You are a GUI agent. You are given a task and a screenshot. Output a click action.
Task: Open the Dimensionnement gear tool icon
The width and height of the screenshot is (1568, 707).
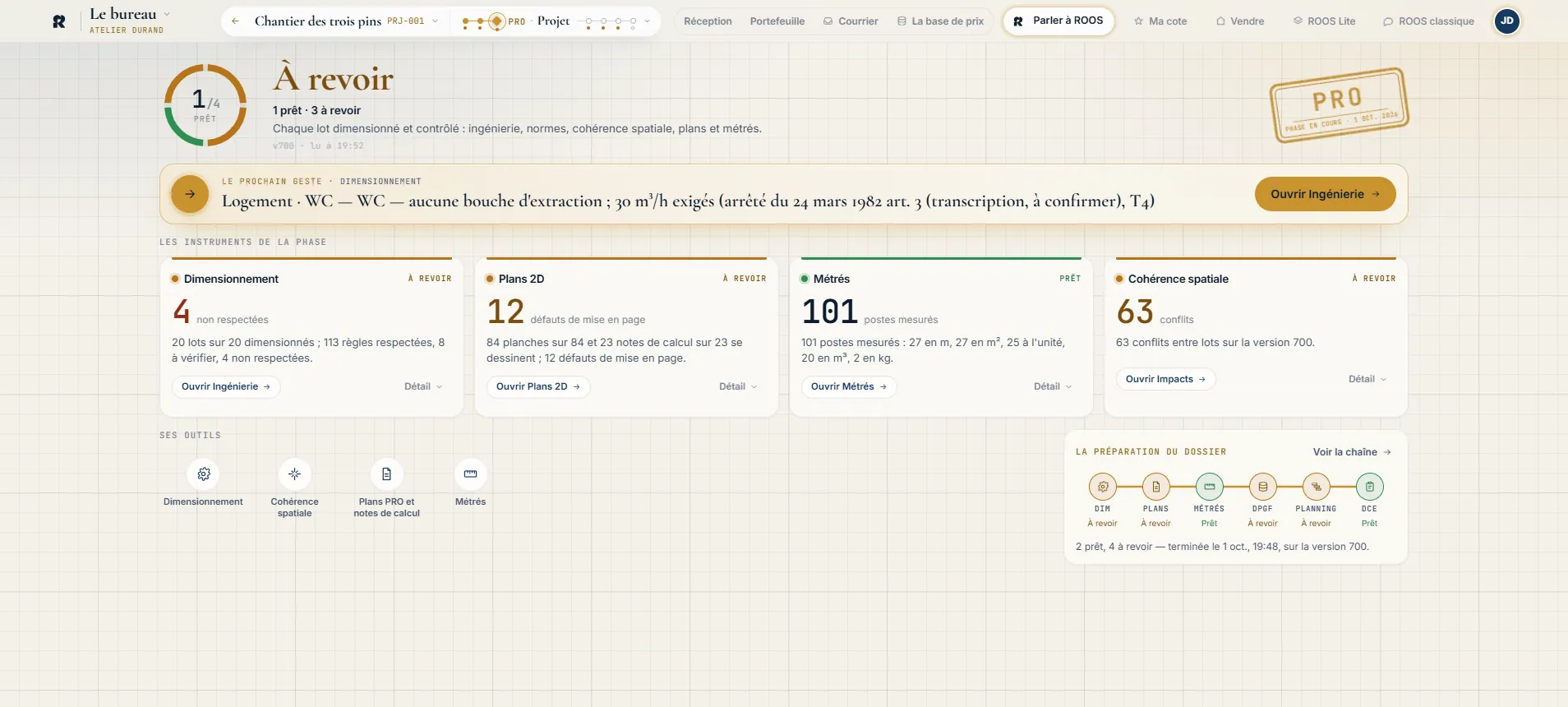tap(204, 474)
